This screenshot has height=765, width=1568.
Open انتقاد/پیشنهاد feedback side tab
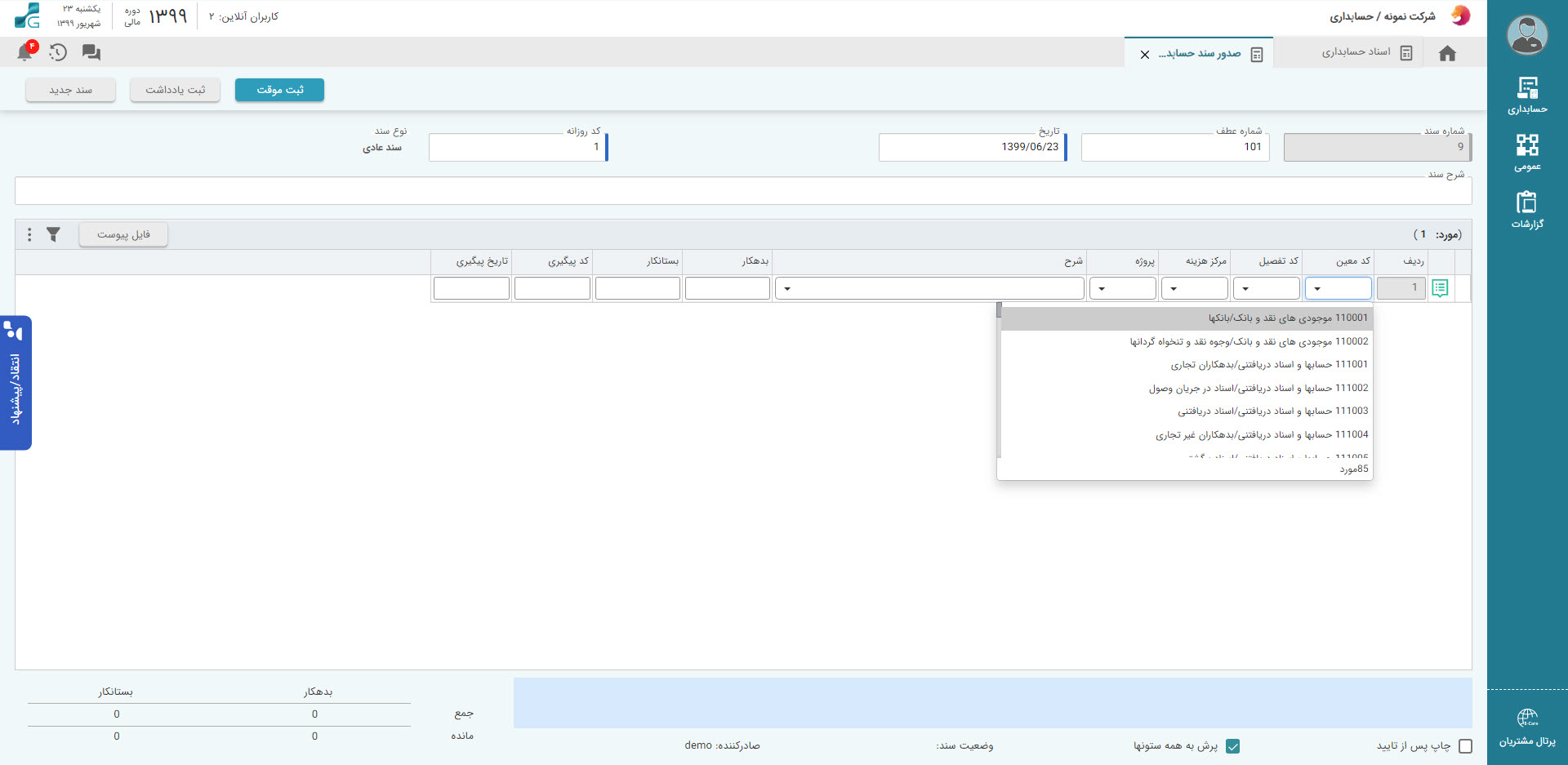coord(16,383)
